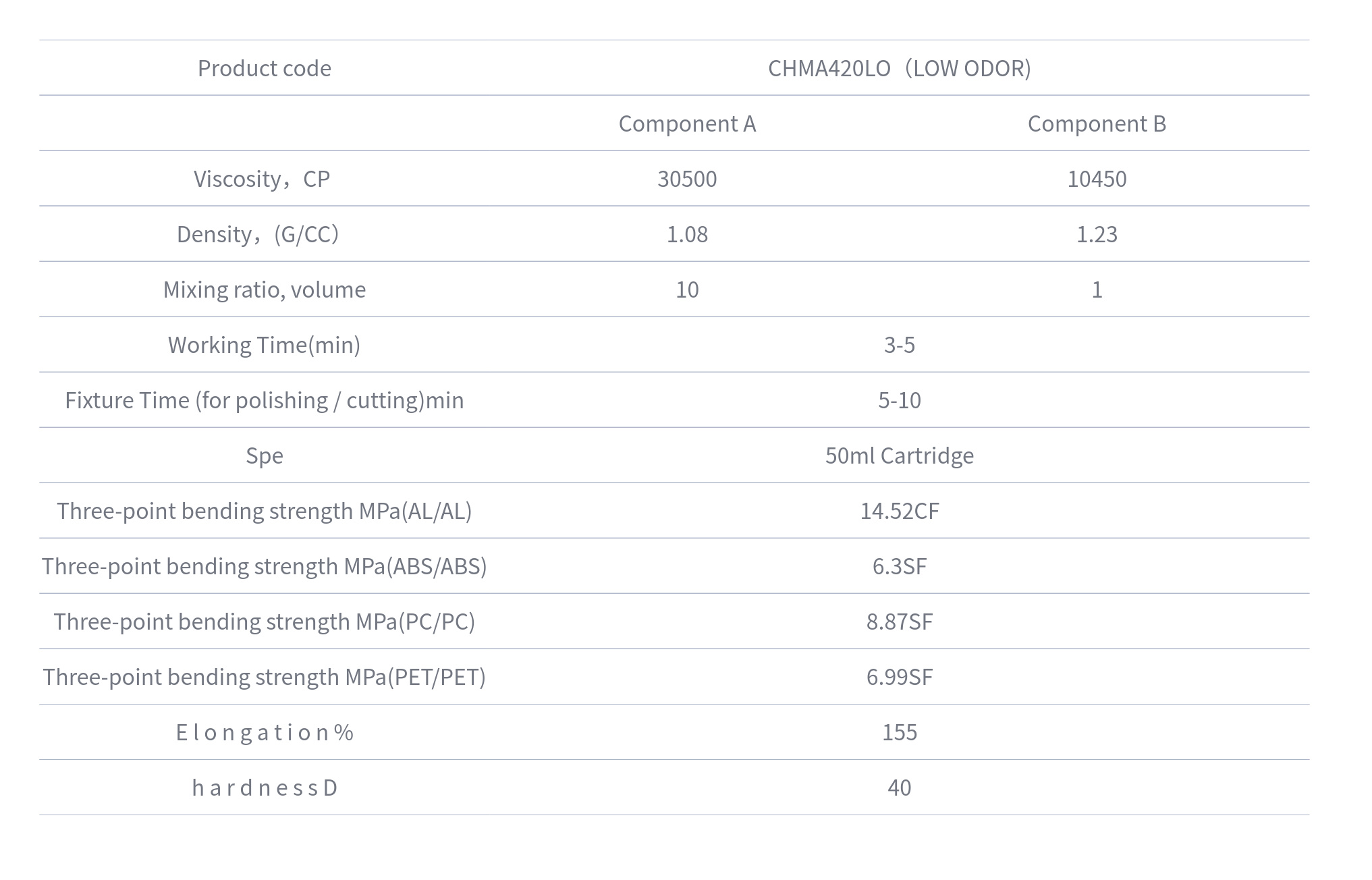Screen dimensions: 1372x880
Task: Select the CHMA420LO (LOW ODOR) text
Action: [x=899, y=68]
